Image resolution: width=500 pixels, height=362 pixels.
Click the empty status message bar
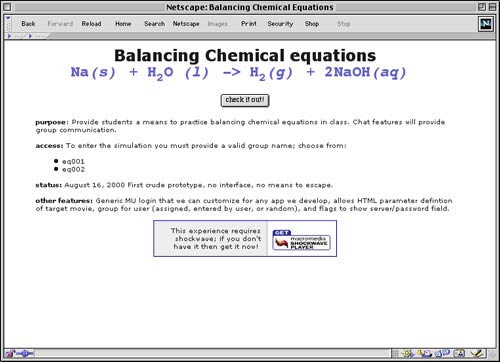pyautogui.click(x=213, y=353)
